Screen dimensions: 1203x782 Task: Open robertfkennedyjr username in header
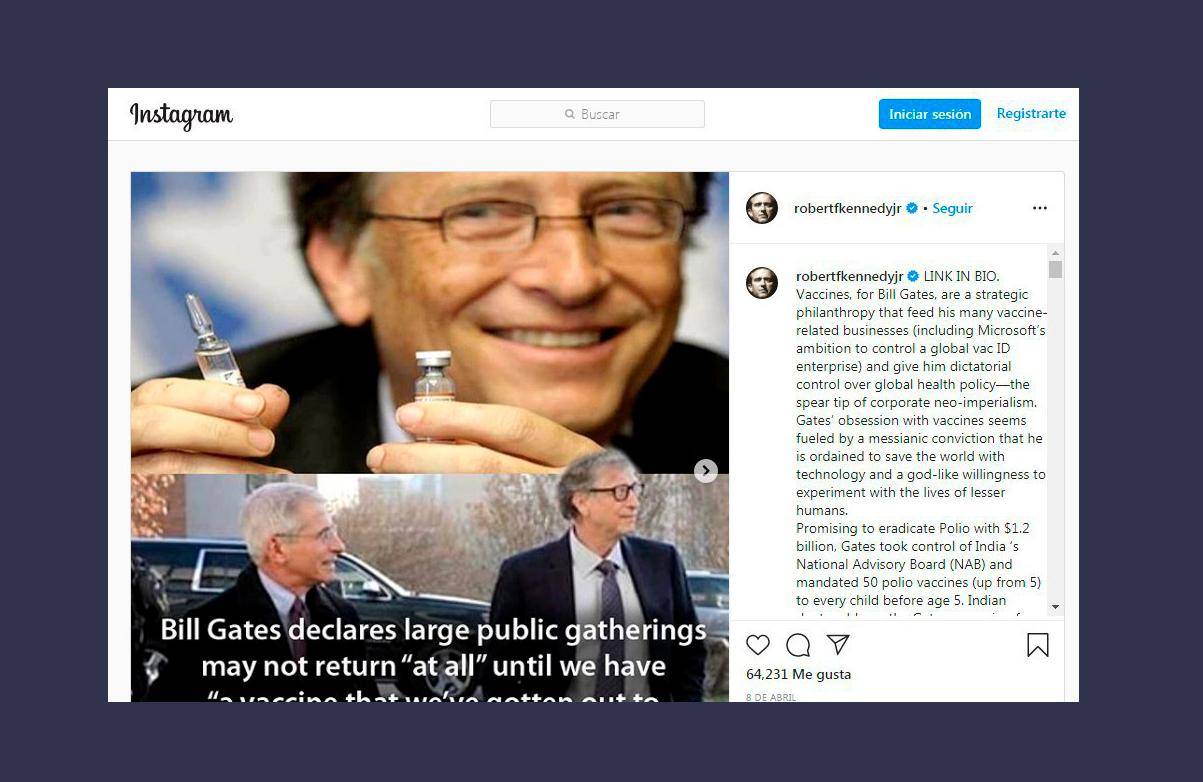click(848, 208)
